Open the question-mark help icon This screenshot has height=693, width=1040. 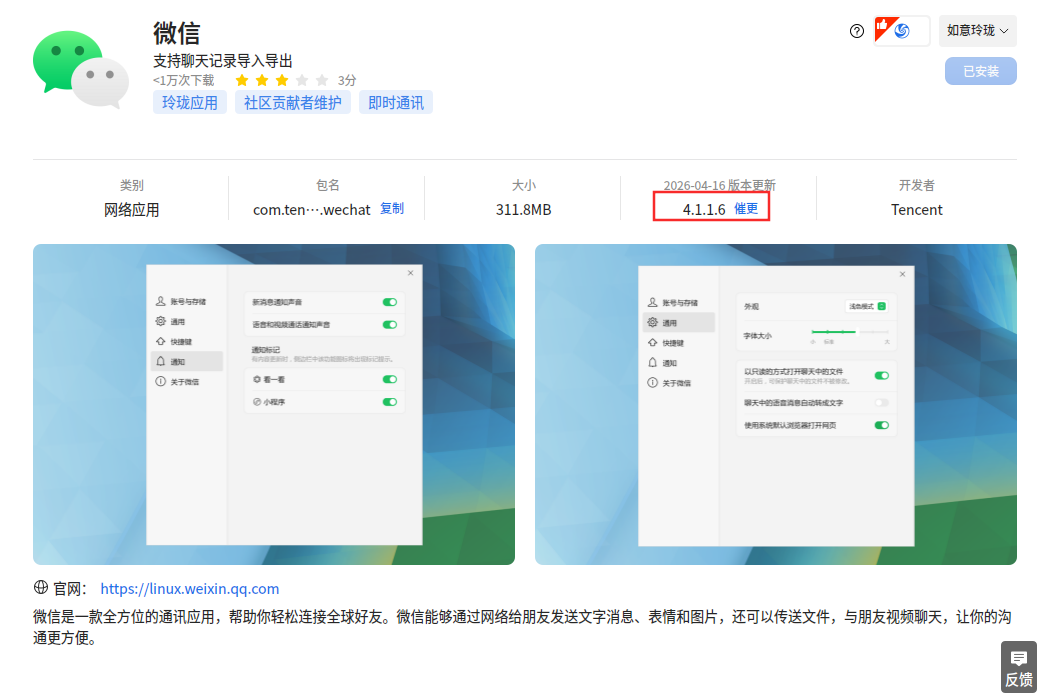(x=856, y=31)
